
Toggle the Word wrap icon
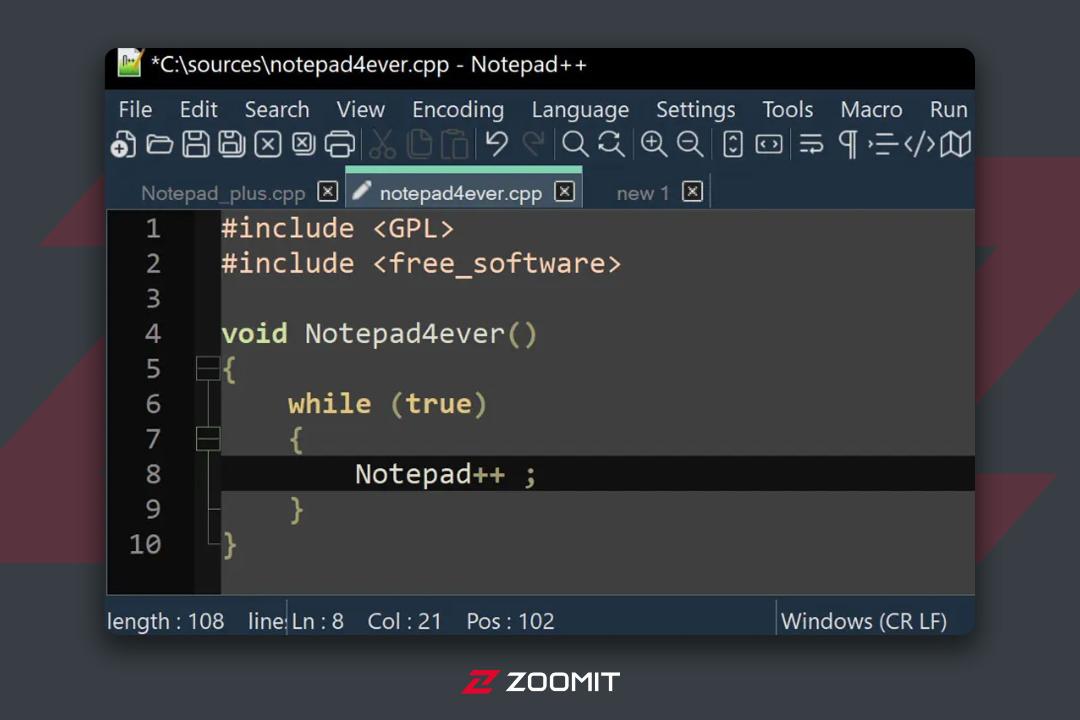point(811,145)
